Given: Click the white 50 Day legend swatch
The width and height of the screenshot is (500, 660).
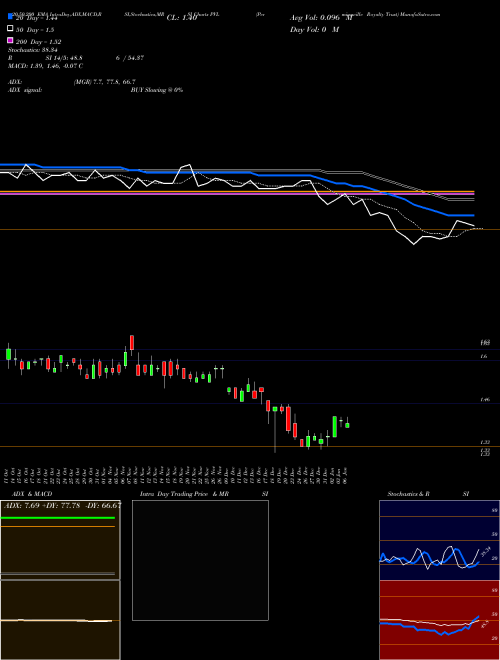Looking at the screenshot, I should (10, 29).
